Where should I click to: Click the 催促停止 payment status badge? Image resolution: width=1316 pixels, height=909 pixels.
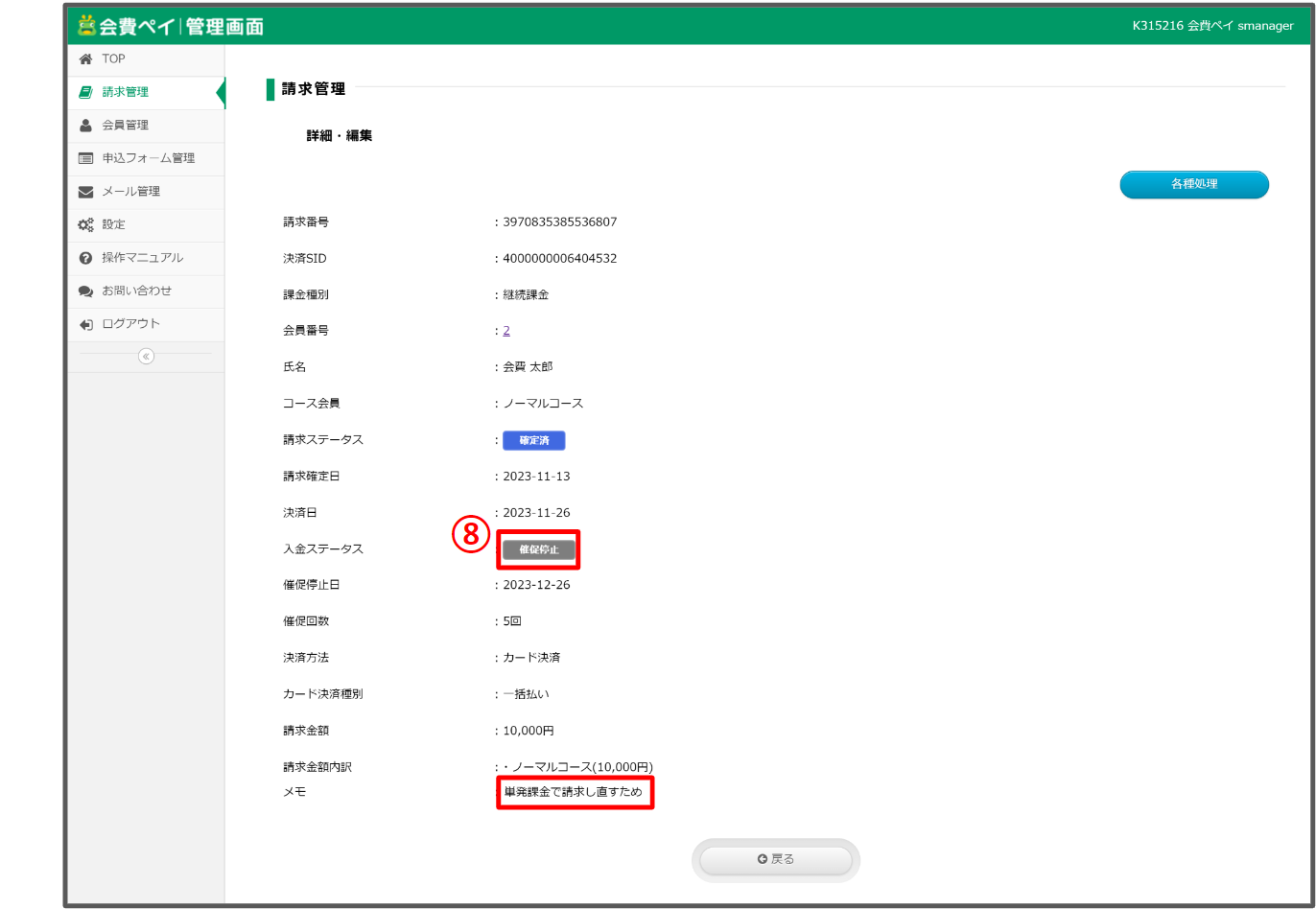[538, 549]
